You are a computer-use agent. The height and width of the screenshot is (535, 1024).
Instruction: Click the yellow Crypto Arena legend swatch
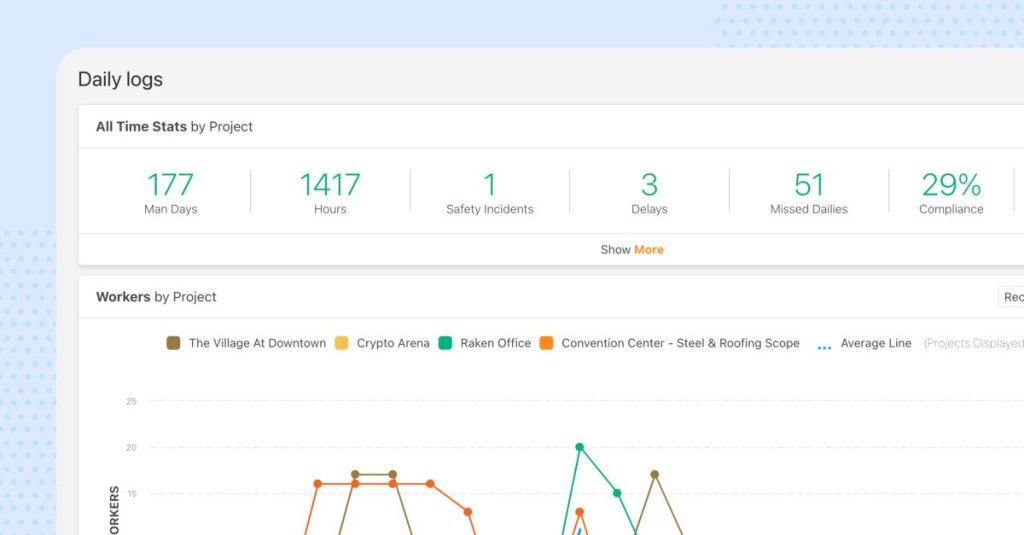click(x=342, y=343)
